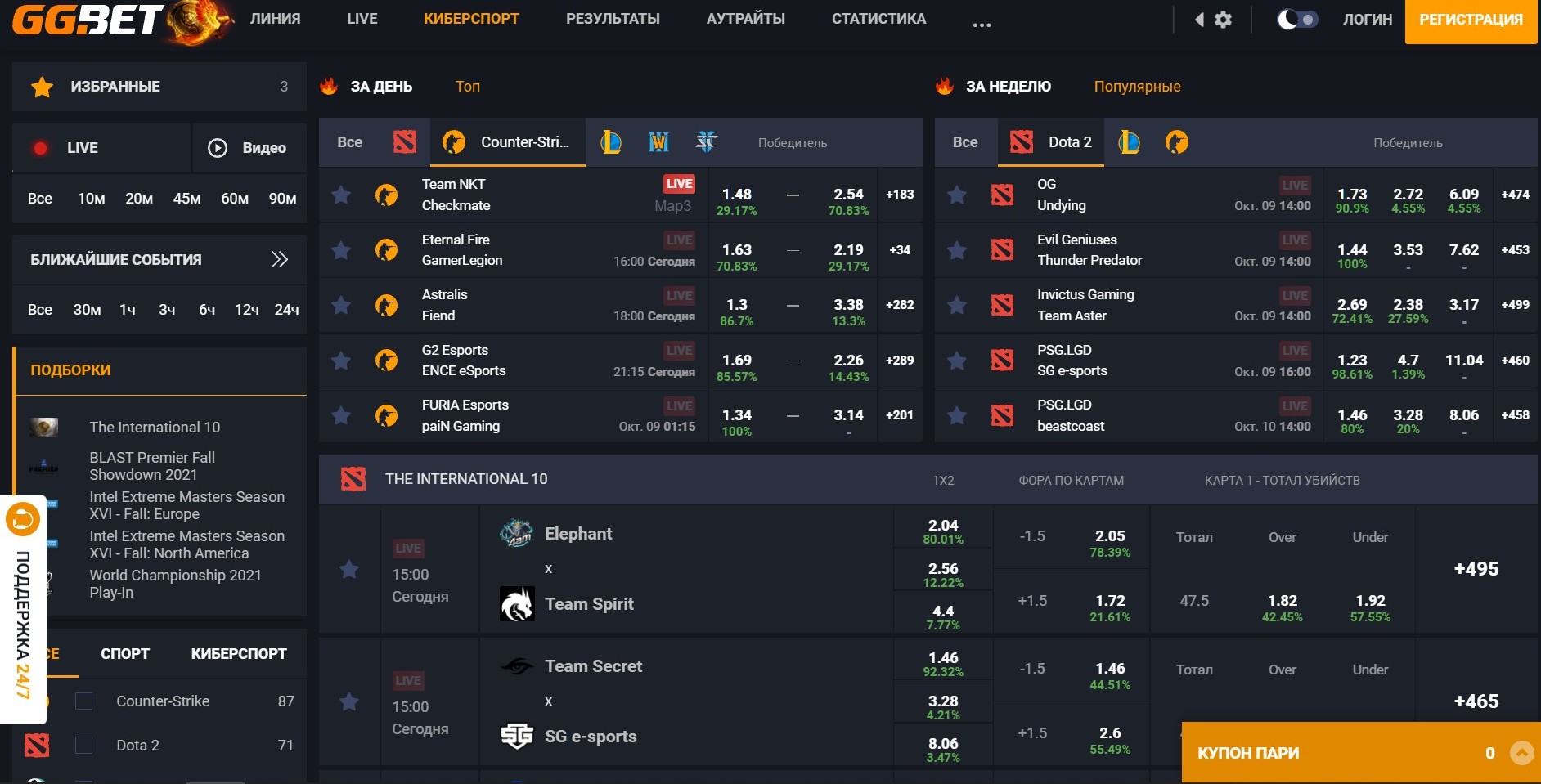1541x784 pixels.
Task: Open World Championship 2021 Play-In
Action: point(175,584)
